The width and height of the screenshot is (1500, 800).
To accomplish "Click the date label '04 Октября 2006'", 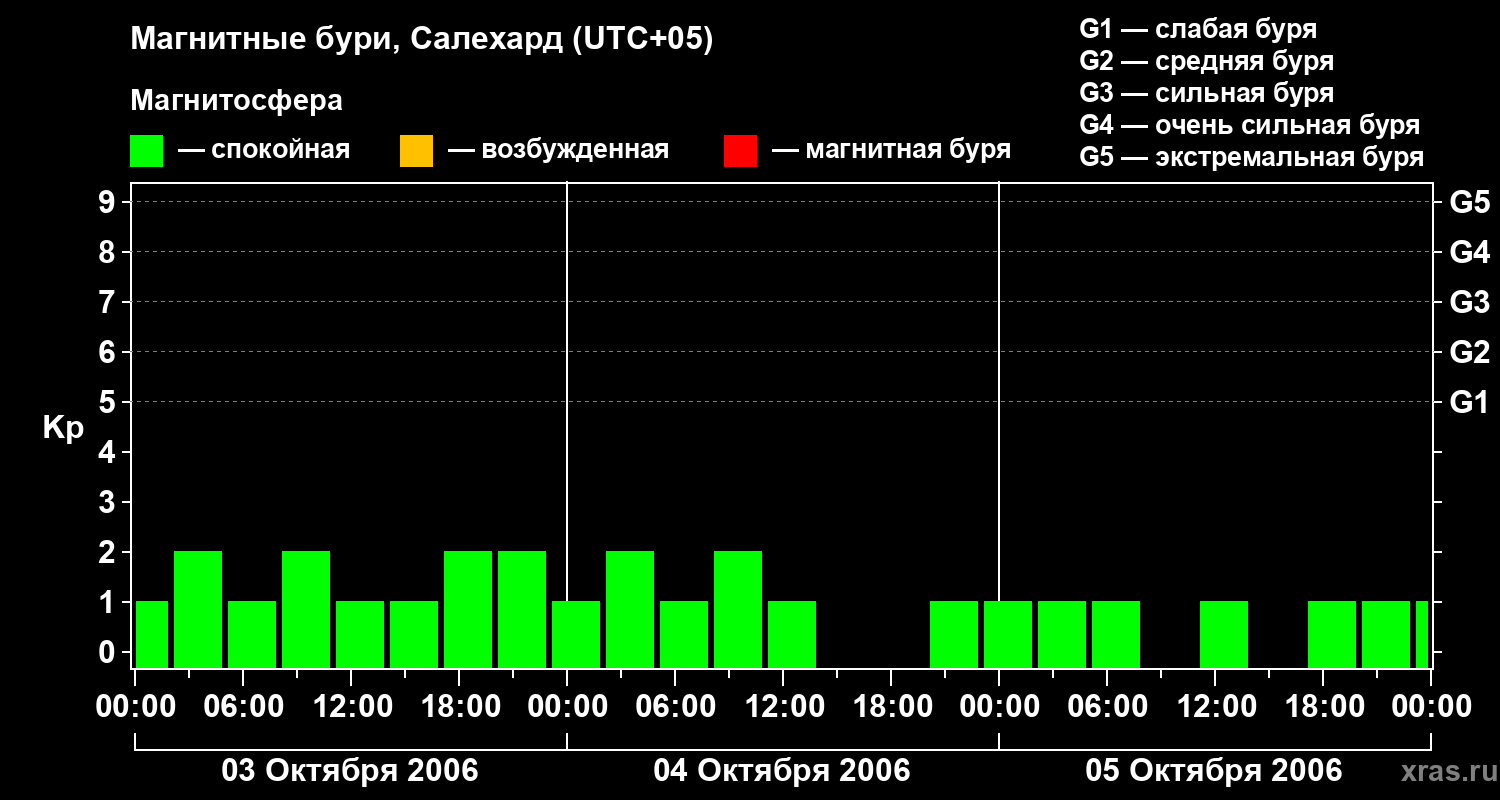I will click(x=782, y=771).
